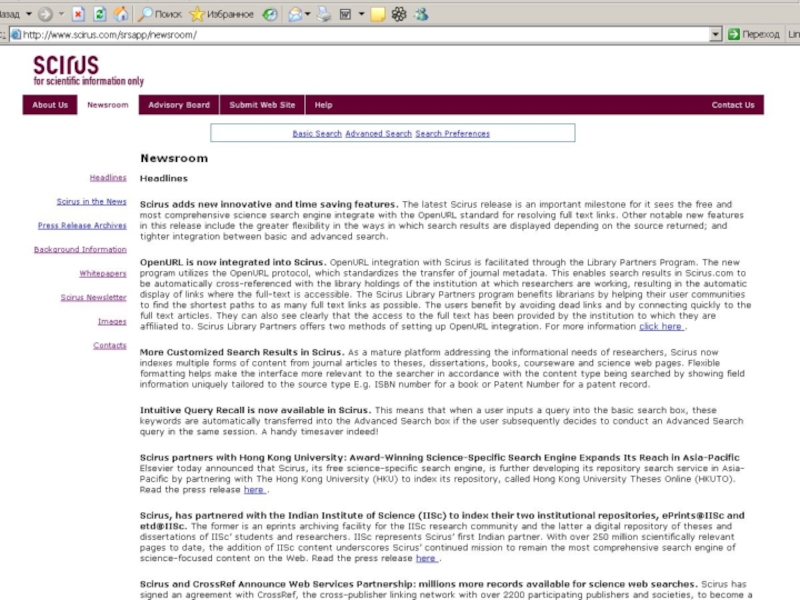Open Избранное favorites star button
The width and height of the screenshot is (800, 600).
tap(221, 14)
